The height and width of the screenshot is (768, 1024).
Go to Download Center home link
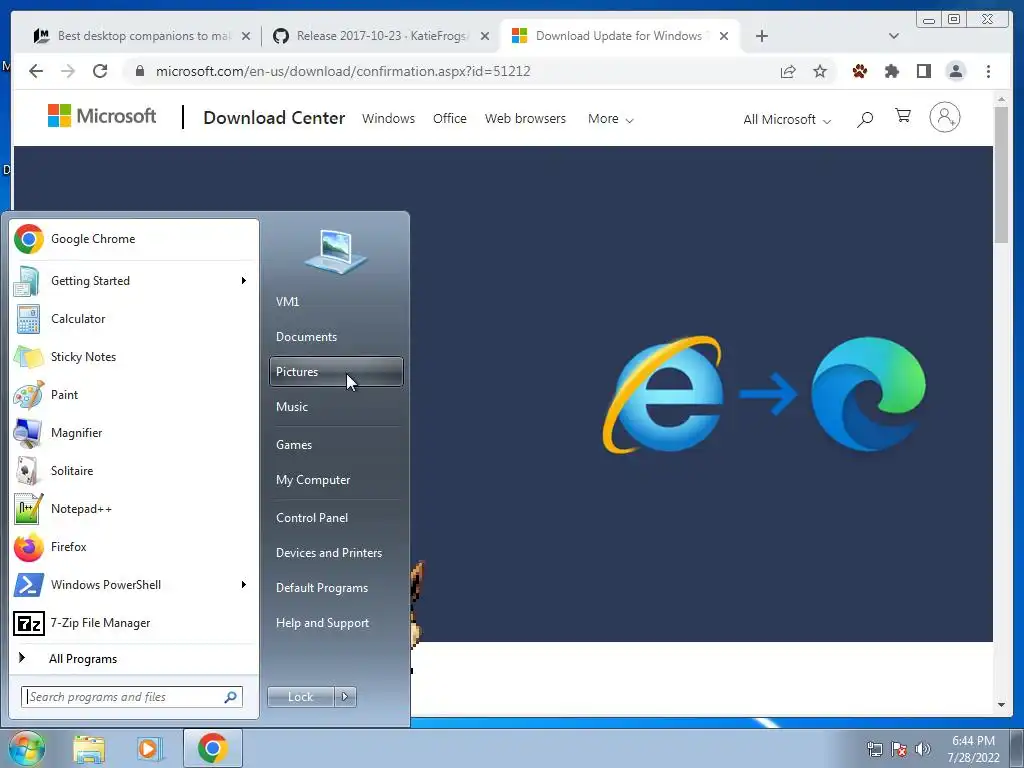pyautogui.click(x=274, y=118)
